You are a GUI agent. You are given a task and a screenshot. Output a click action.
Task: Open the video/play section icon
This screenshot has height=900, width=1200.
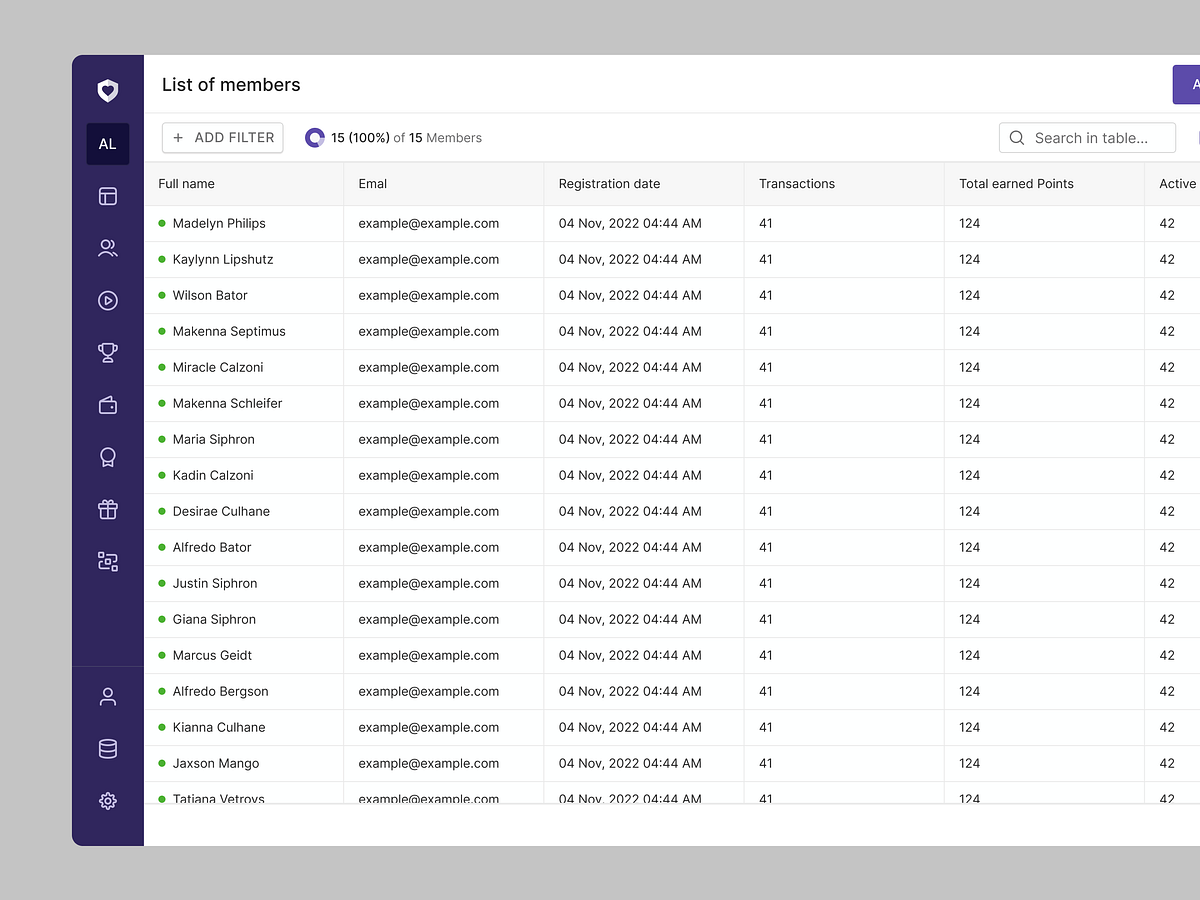107,300
